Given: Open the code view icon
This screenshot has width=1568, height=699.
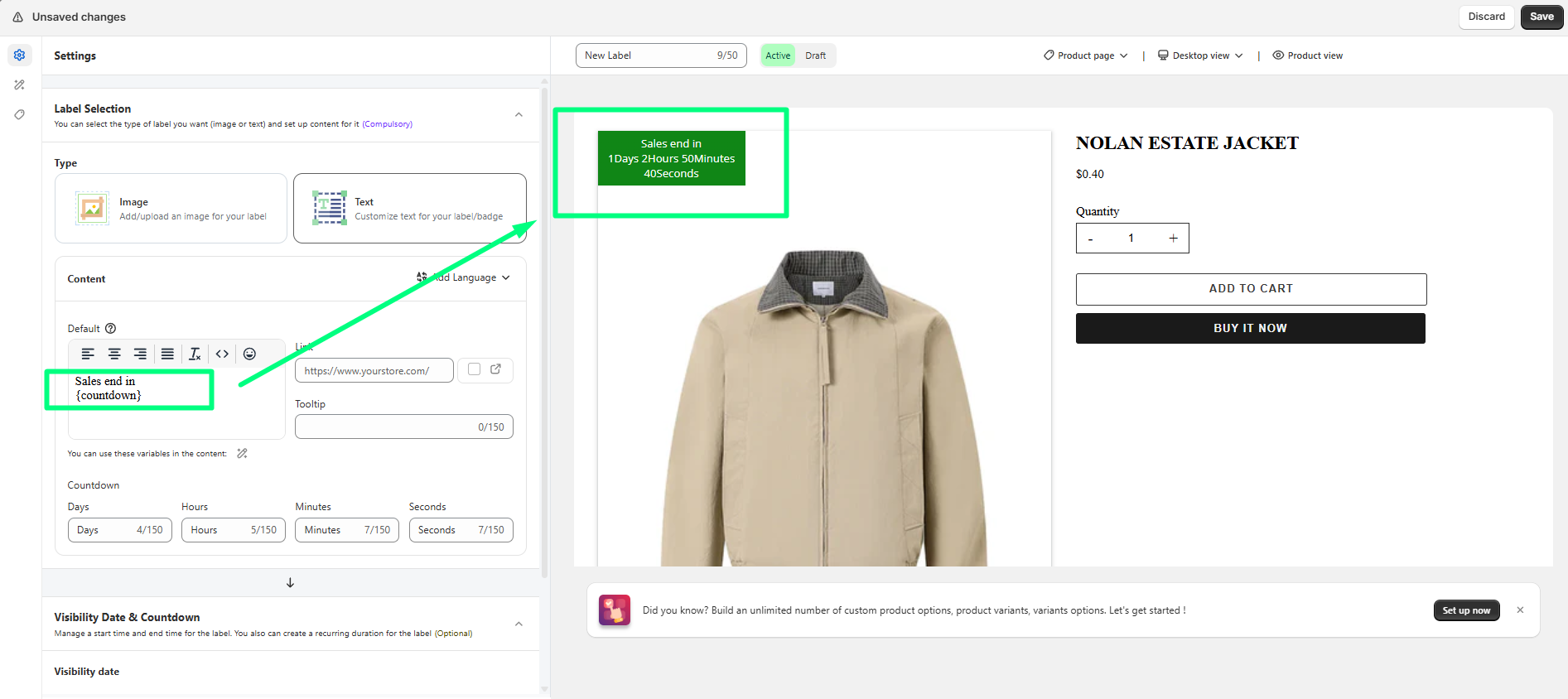Looking at the screenshot, I should 222,354.
